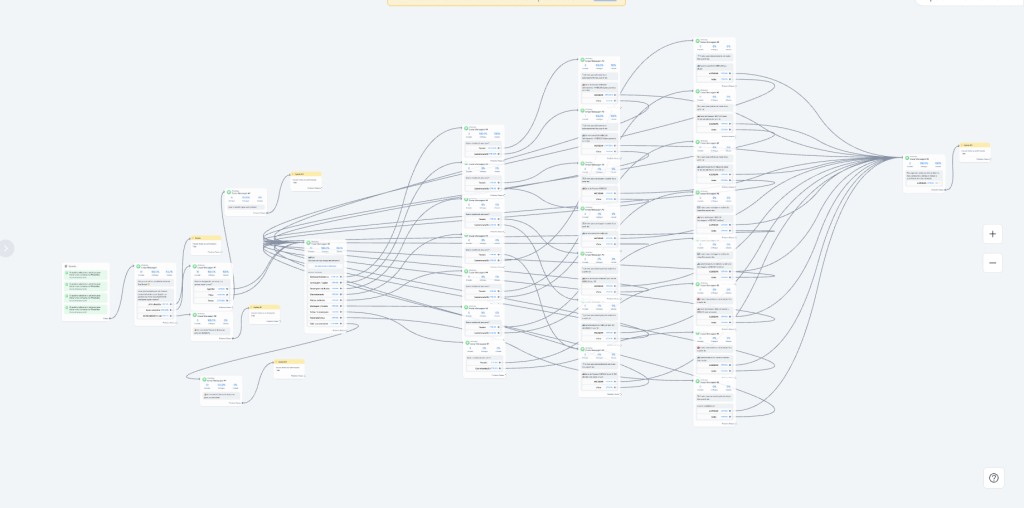Open the help question mark button
The width and height of the screenshot is (1024, 508).
click(993, 478)
